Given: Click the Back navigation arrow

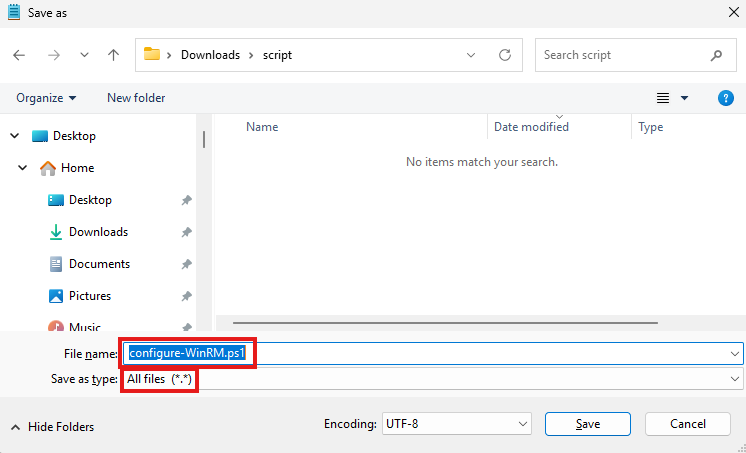Looking at the screenshot, I should [19, 55].
